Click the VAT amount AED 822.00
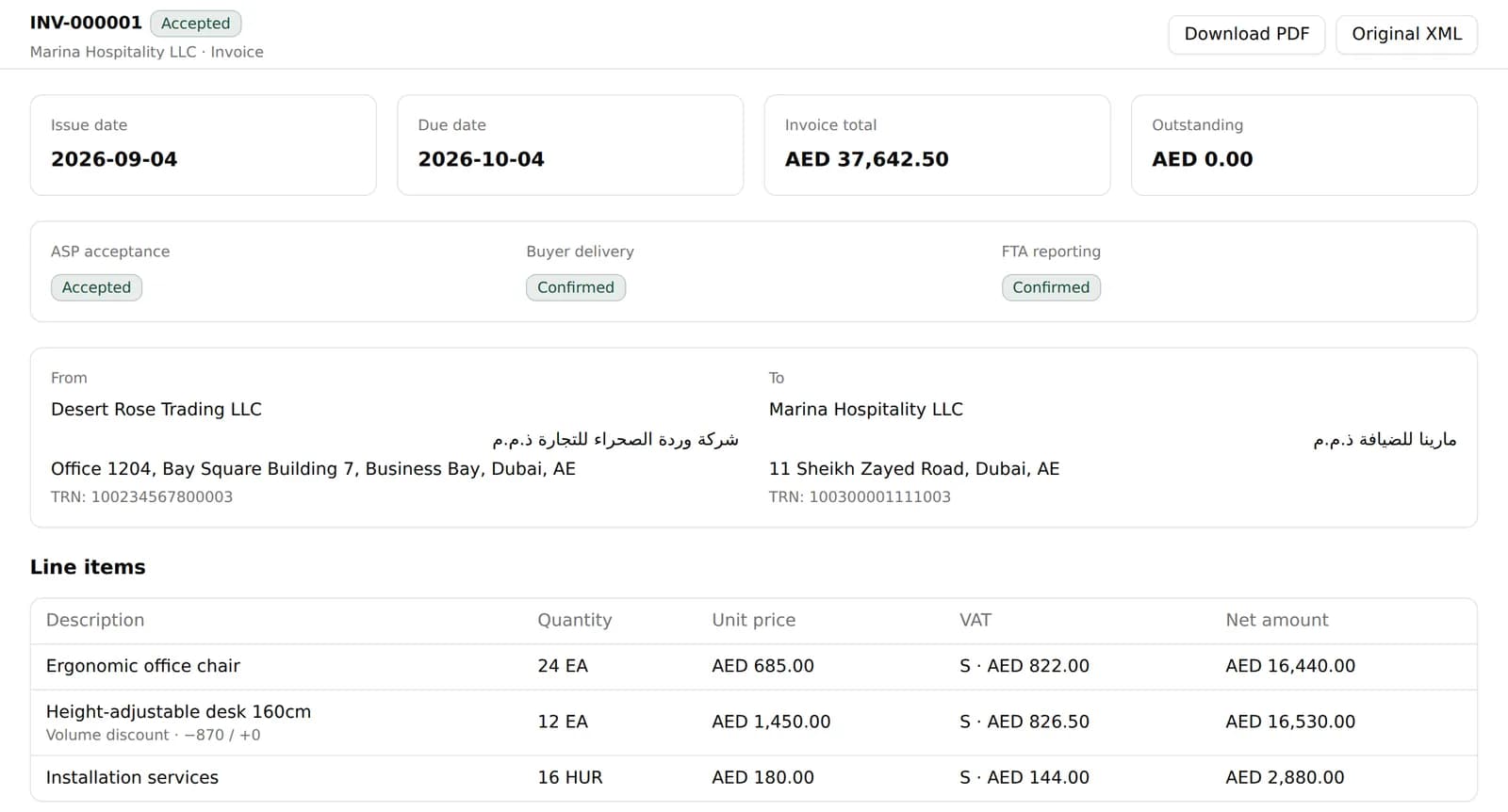This screenshot has height=812, width=1508. (1024, 666)
